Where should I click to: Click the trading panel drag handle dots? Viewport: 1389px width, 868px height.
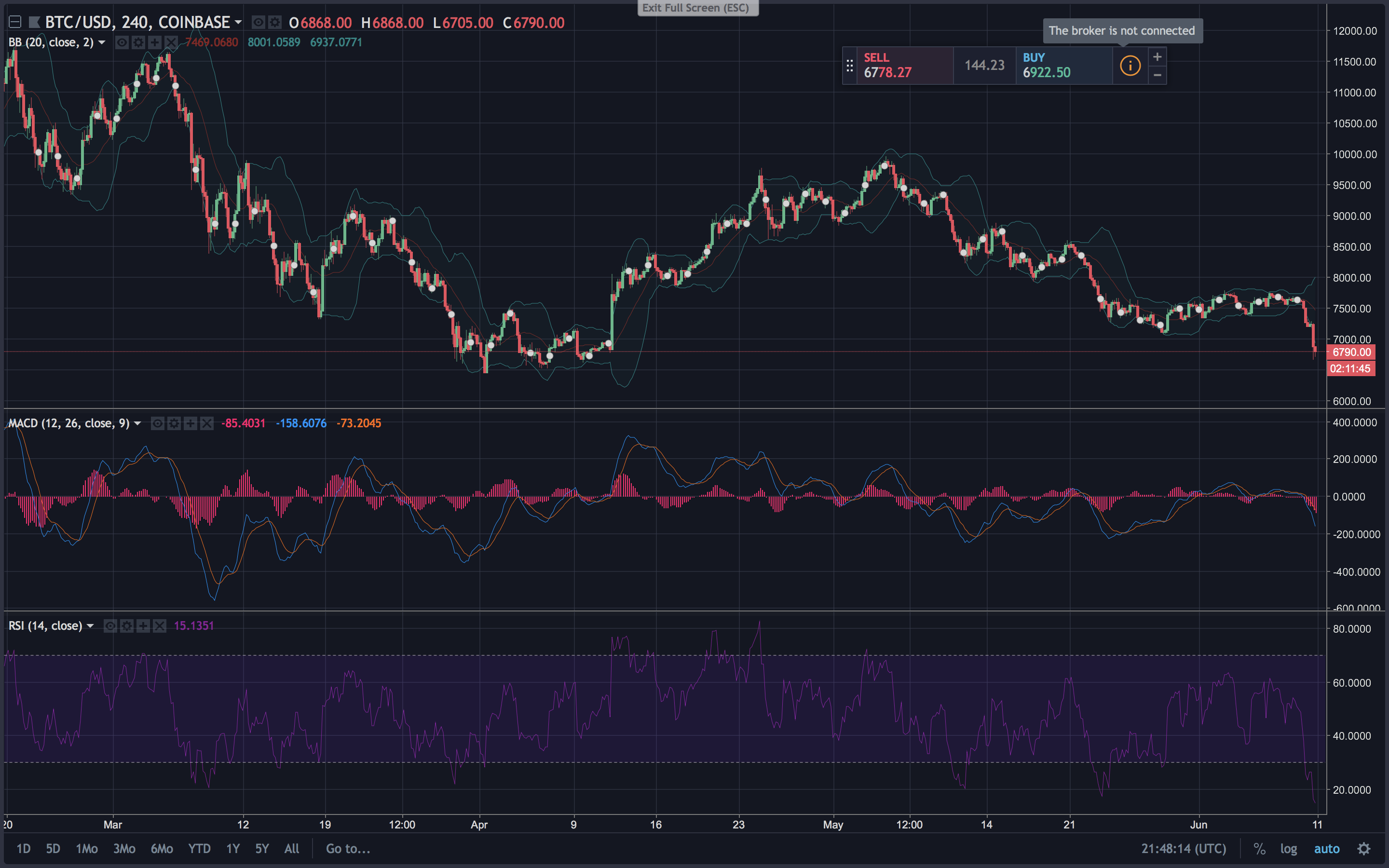[849, 66]
